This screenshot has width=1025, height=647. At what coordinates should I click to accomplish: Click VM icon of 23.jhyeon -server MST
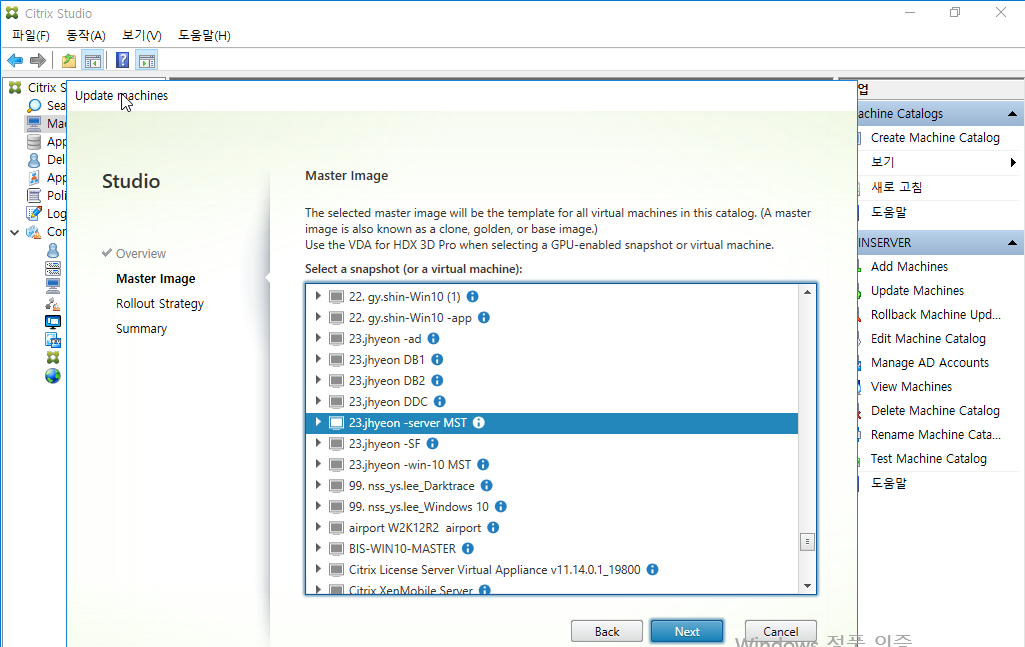click(x=337, y=423)
